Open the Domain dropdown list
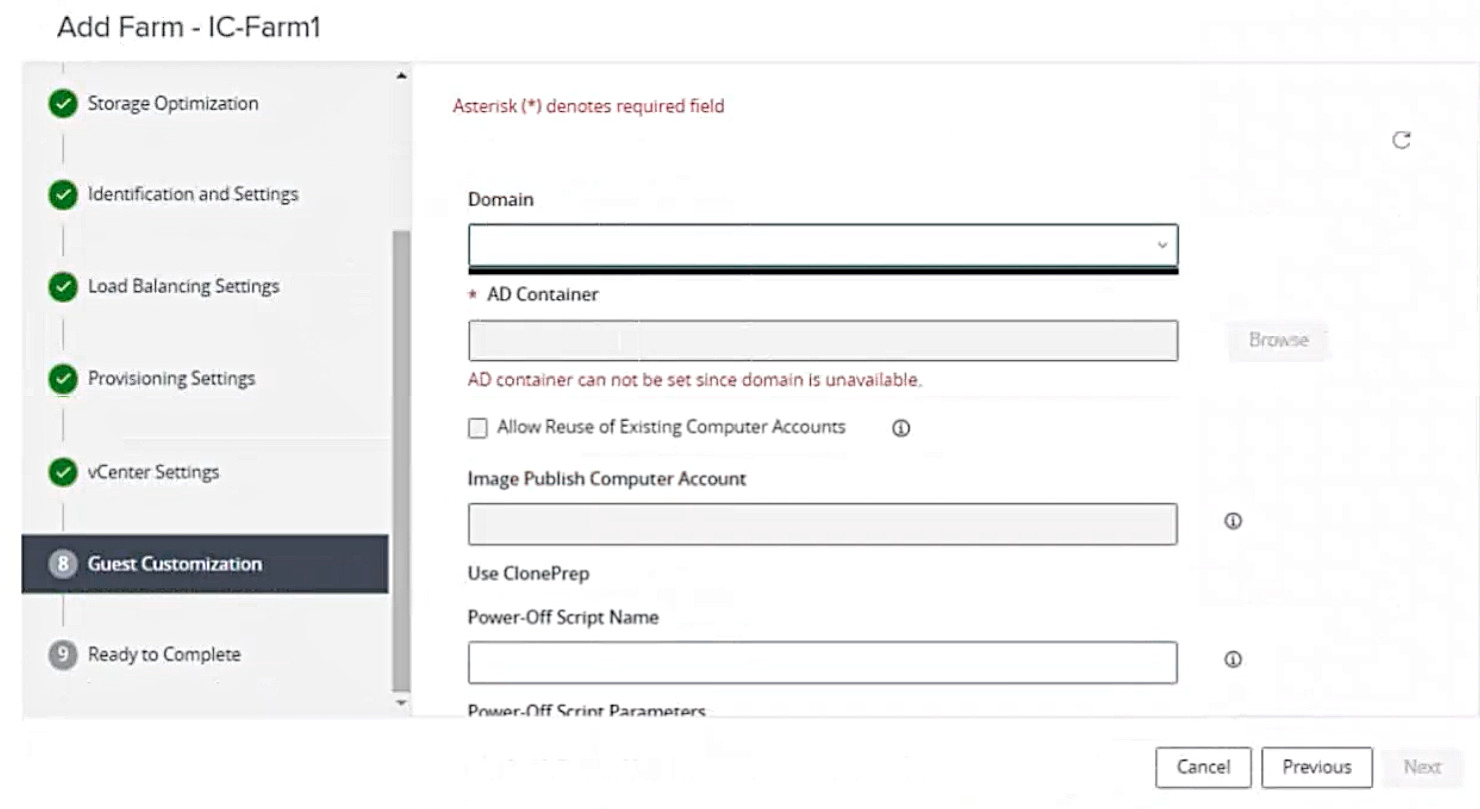 822,245
